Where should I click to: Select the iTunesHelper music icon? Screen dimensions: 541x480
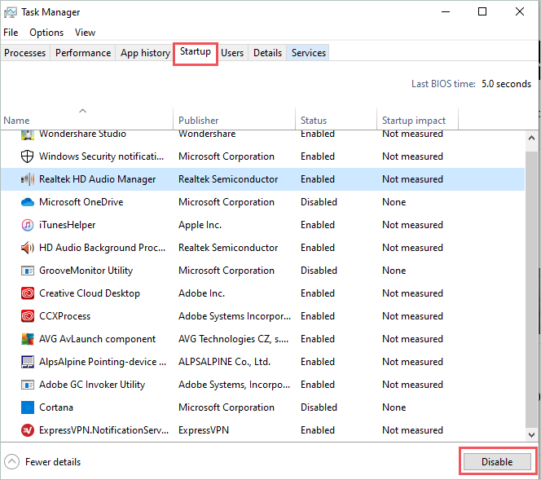(x=28, y=225)
